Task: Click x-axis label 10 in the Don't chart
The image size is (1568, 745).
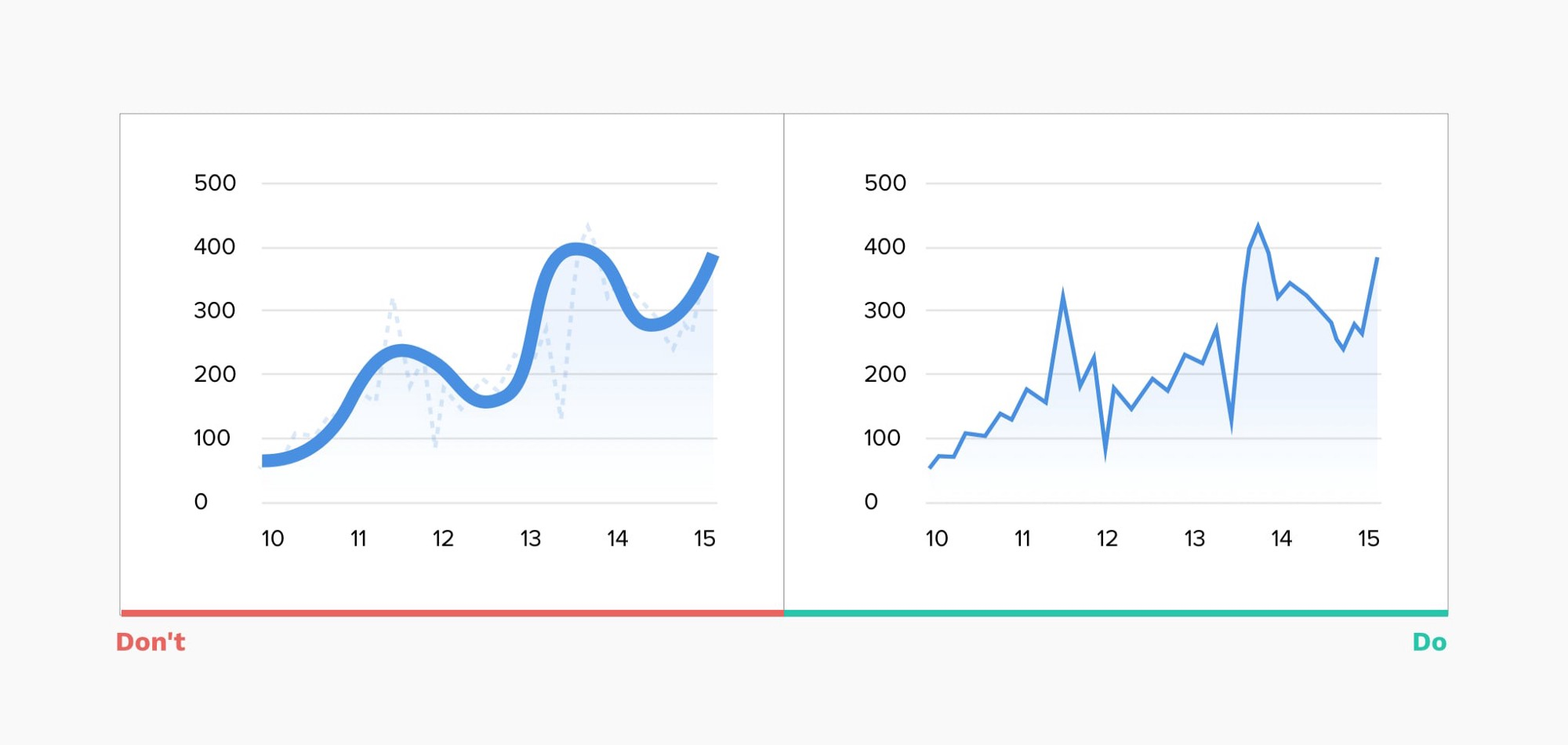Action: [x=273, y=539]
